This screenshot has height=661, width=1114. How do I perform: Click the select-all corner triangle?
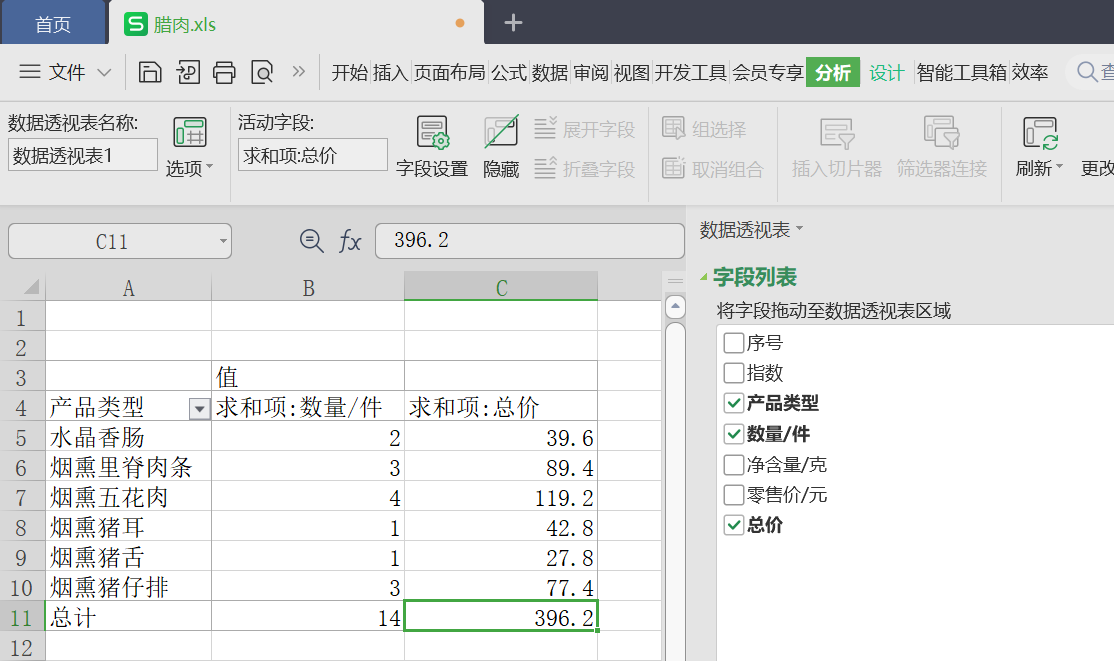(x=31, y=287)
